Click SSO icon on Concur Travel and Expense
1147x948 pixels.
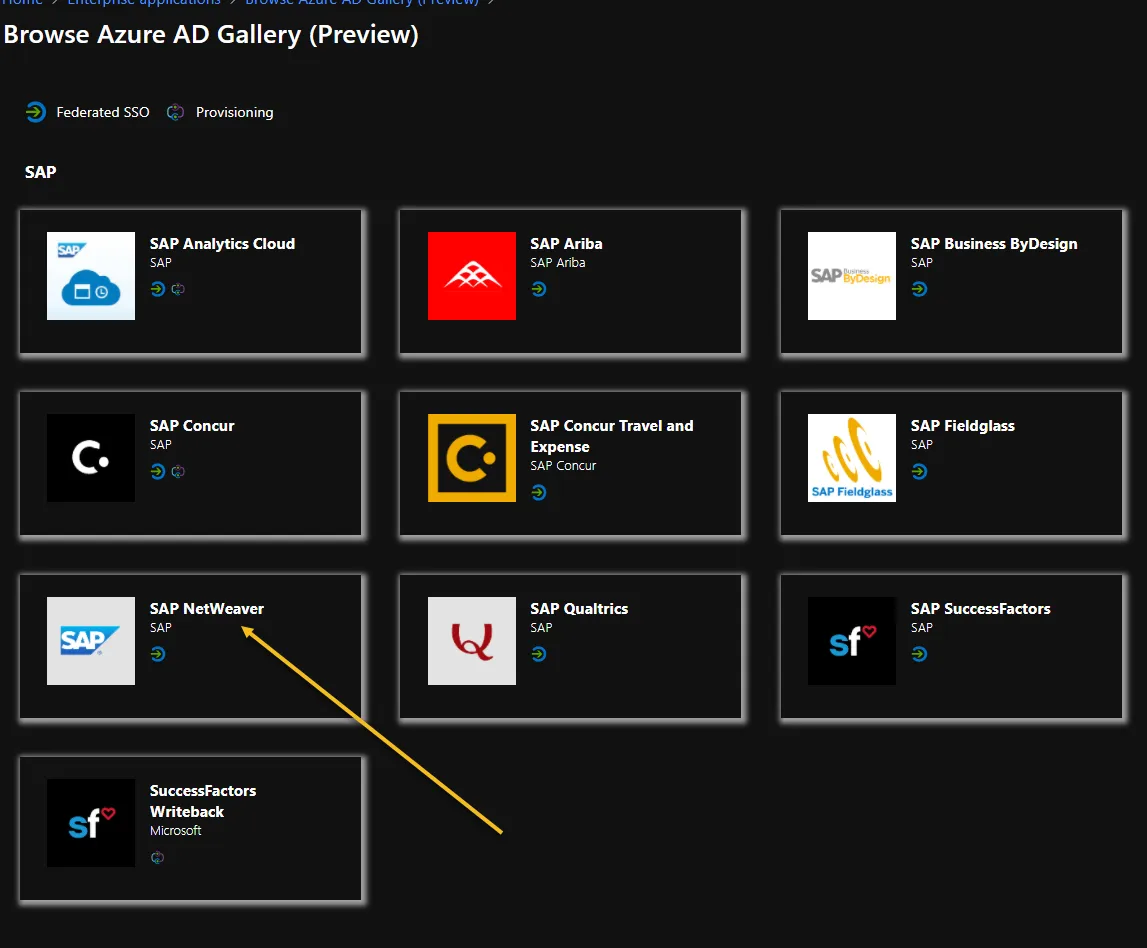[539, 492]
